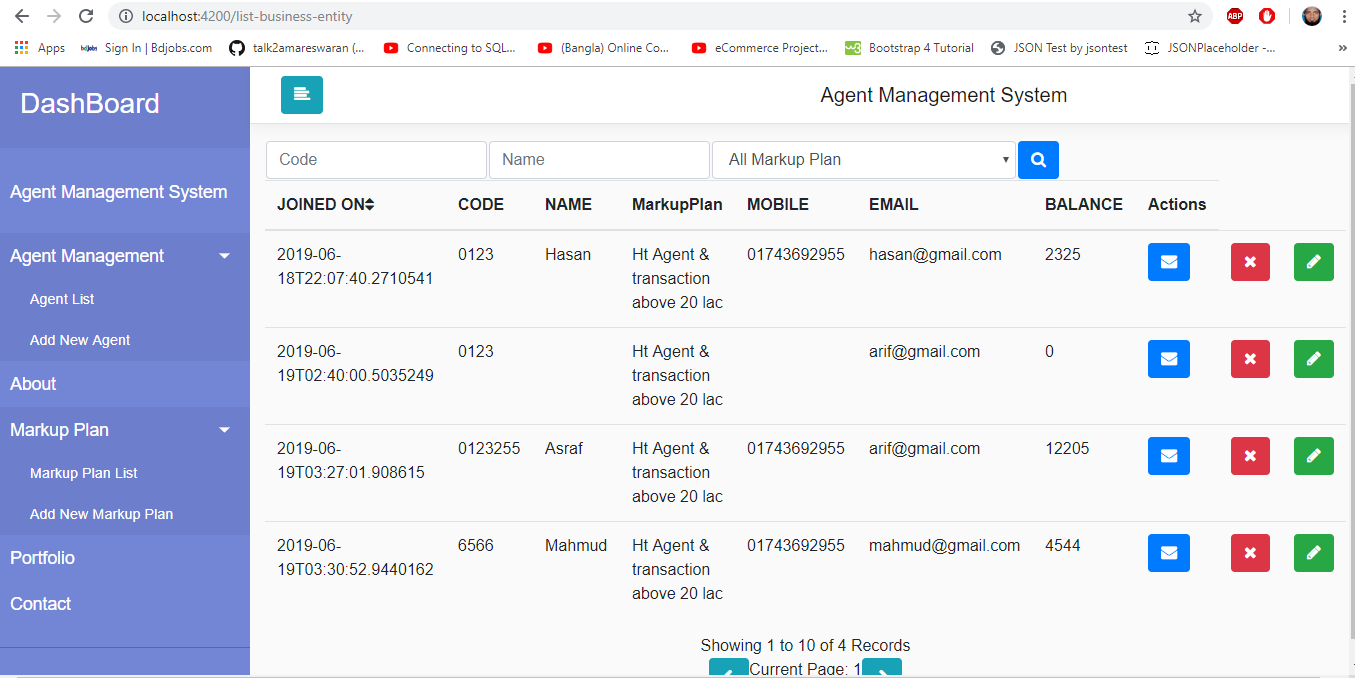Screen dimensions: 1355x678
Task: Click envelope button in balance 0 row
Action: [x=1169, y=359]
